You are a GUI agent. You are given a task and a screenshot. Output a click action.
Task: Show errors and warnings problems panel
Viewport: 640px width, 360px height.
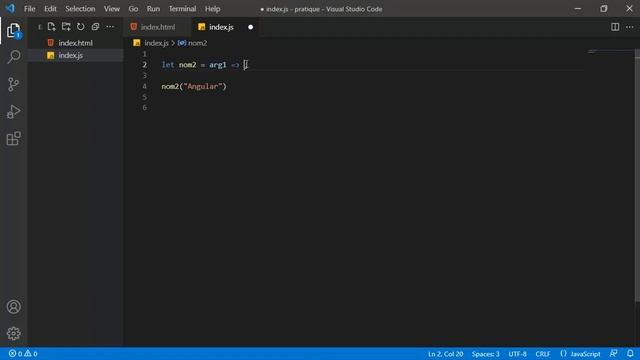pos(23,353)
